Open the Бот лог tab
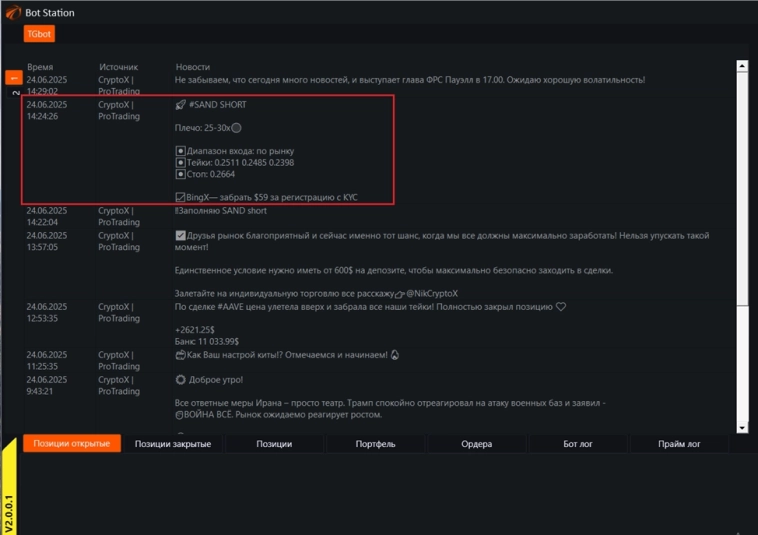The width and height of the screenshot is (758, 535). (578, 444)
